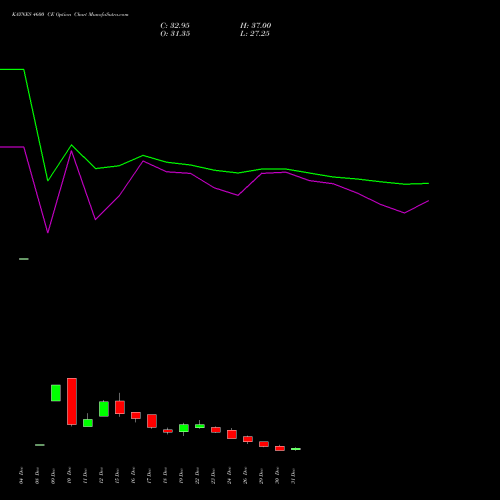The width and height of the screenshot is (500, 500).
Task: Select the flat green dash for 08 Dec
Action: coord(40,445)
